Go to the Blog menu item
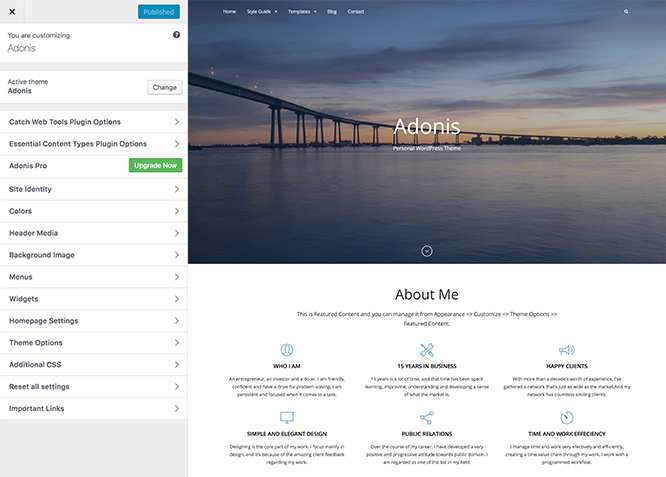 (x=332, y=12)
